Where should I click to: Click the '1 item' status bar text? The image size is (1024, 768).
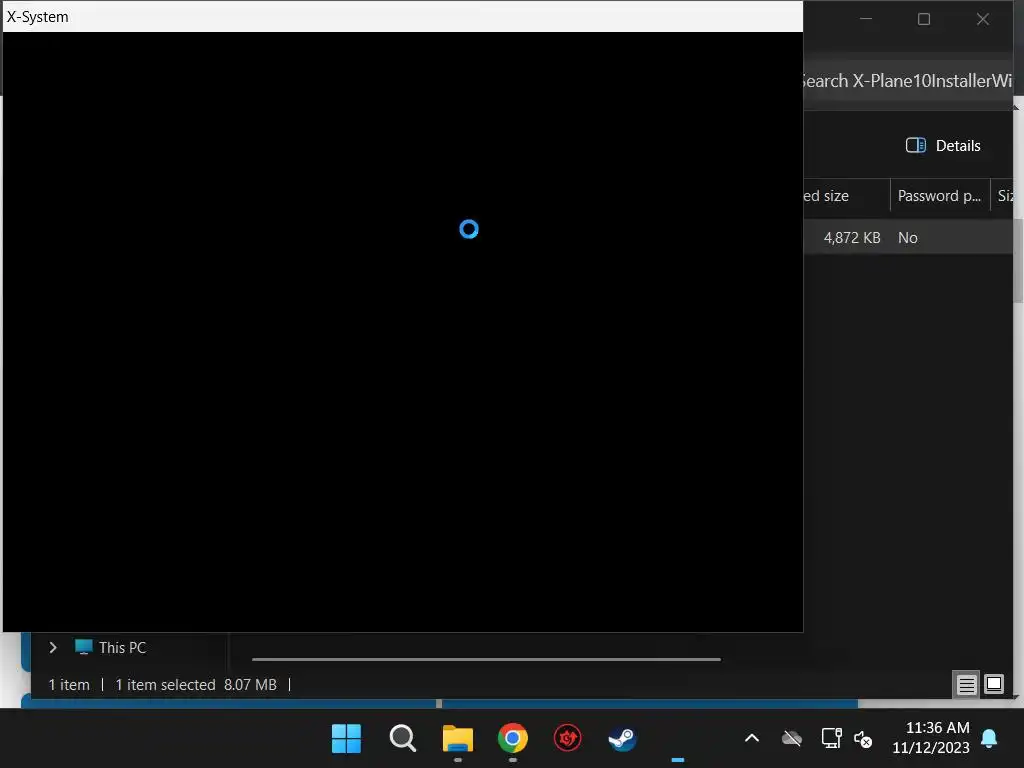tap(69, 684)
